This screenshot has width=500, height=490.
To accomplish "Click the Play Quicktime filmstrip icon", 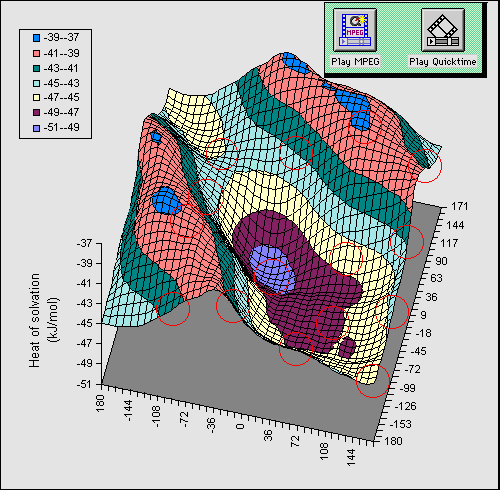I will coord(443,30).
